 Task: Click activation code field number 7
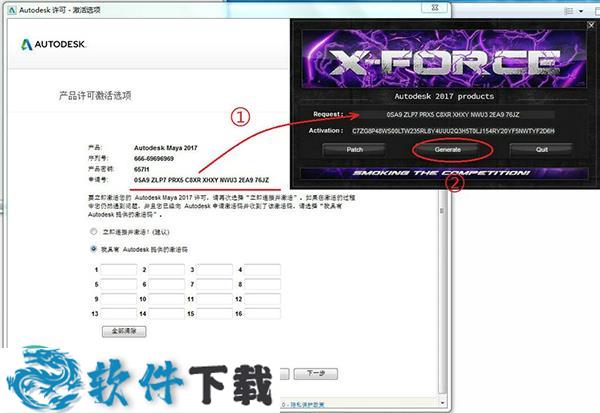click(x=214, y=284)
